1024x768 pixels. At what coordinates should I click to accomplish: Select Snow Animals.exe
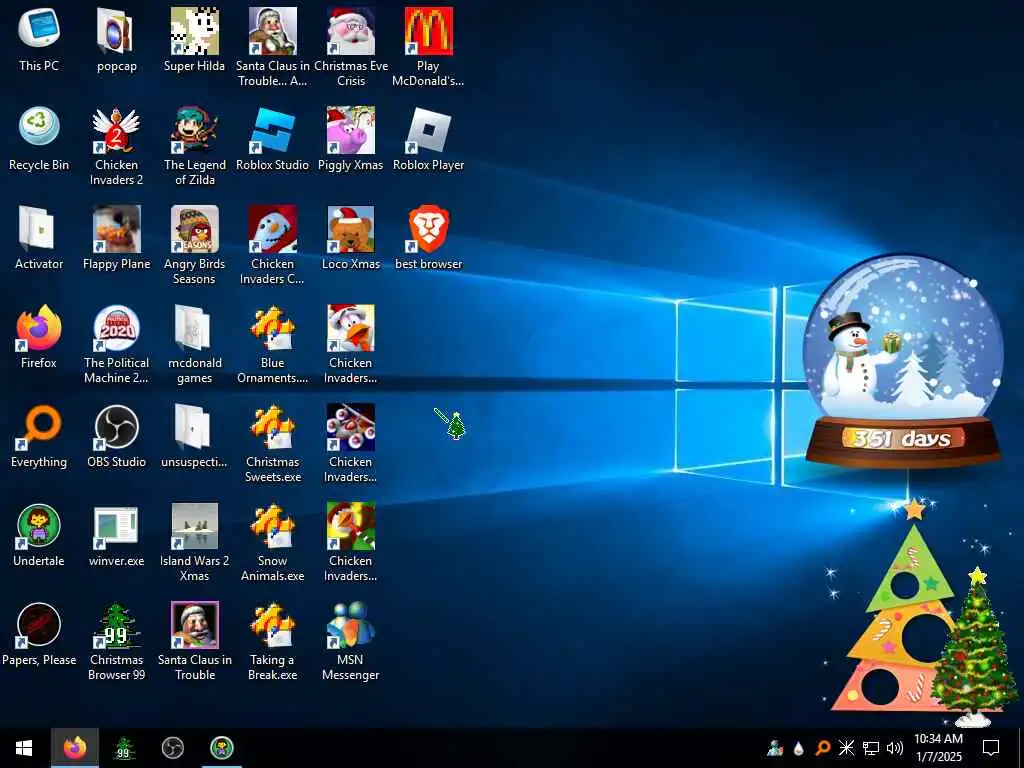tap(272, 542)
